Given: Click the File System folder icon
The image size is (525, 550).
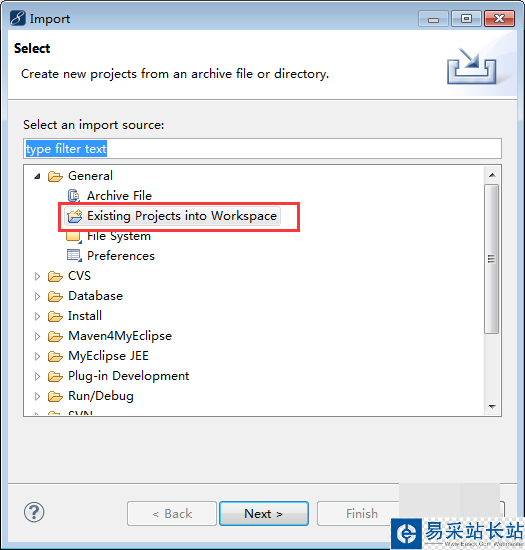Looking at the screenshot, I should click(74, 237).
